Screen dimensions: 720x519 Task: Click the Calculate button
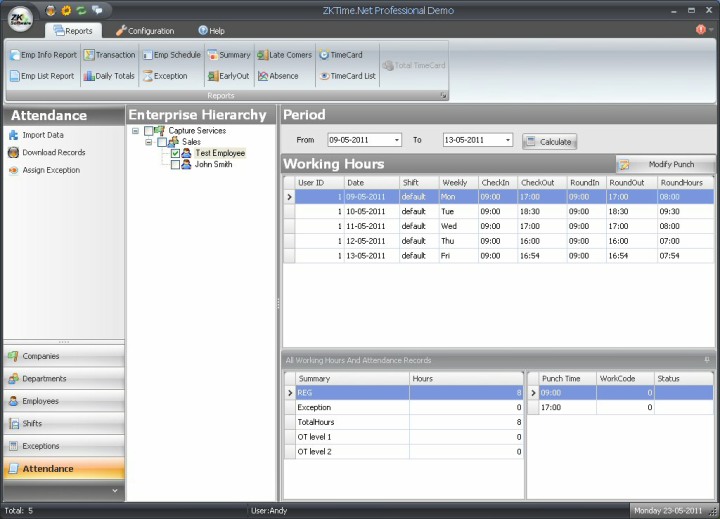point(549,141)
